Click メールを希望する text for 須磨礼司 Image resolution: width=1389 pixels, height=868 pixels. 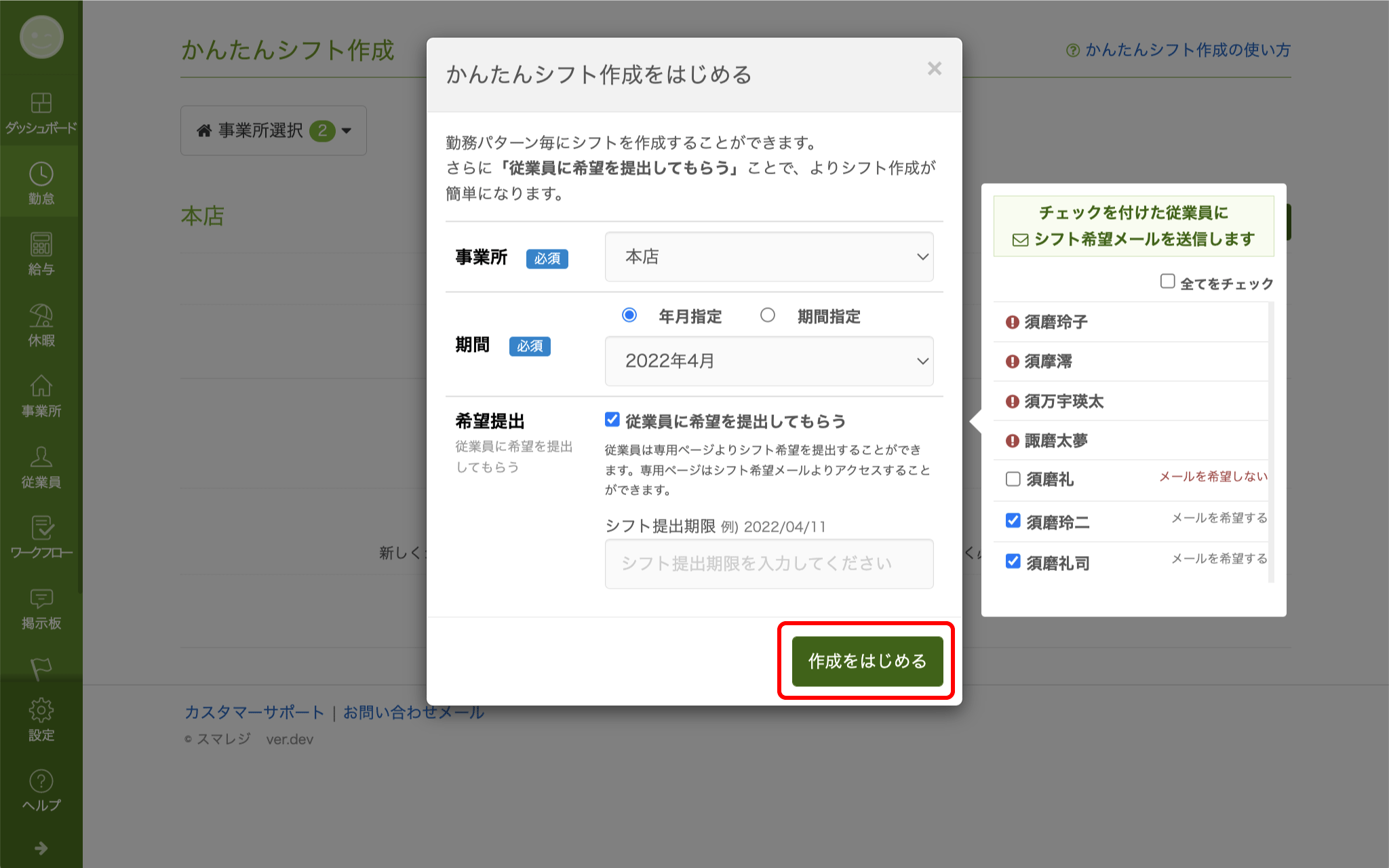1219,559
